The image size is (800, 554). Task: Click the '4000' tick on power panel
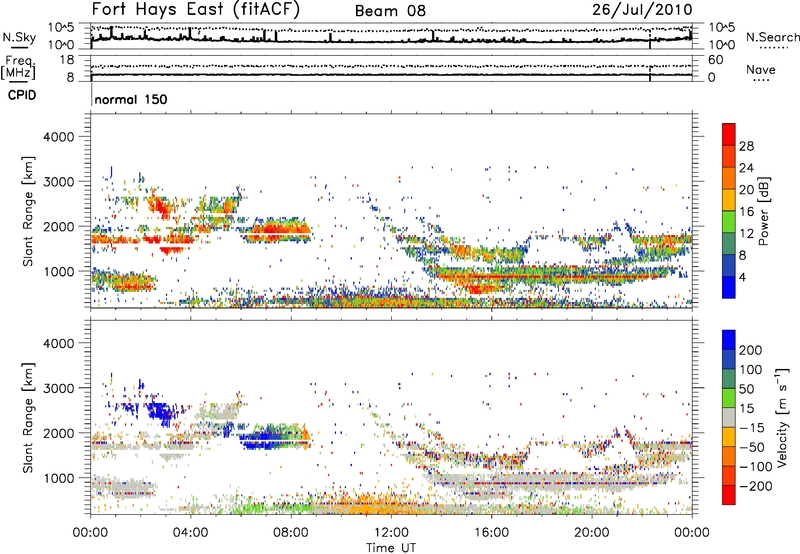pyautogui.click(x=58, y=137)
